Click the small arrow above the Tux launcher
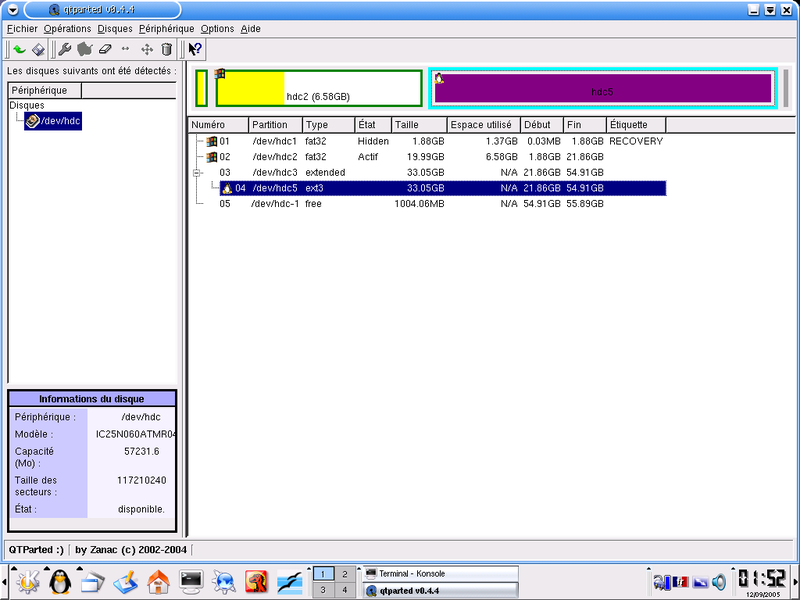The width and height of the screenshot is (800, 600). (46, 568)
